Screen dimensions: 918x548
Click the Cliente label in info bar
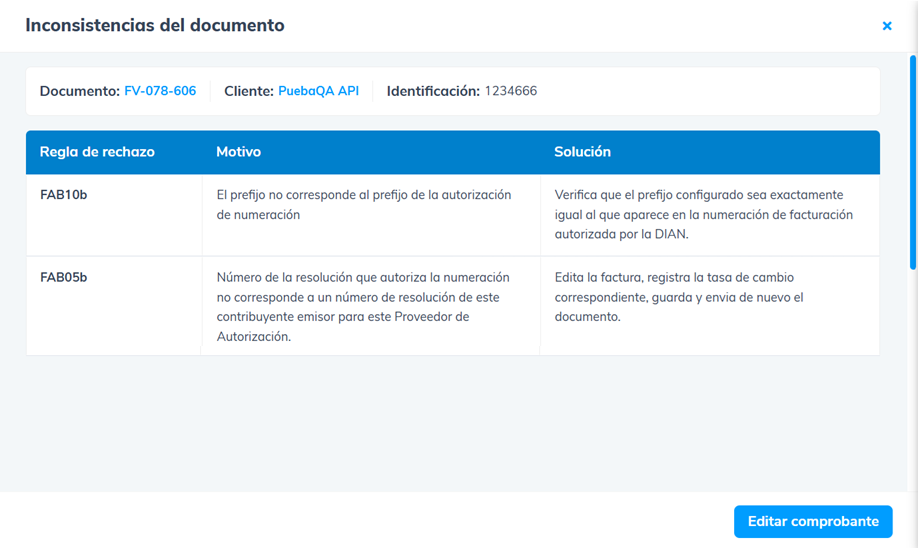248,91
